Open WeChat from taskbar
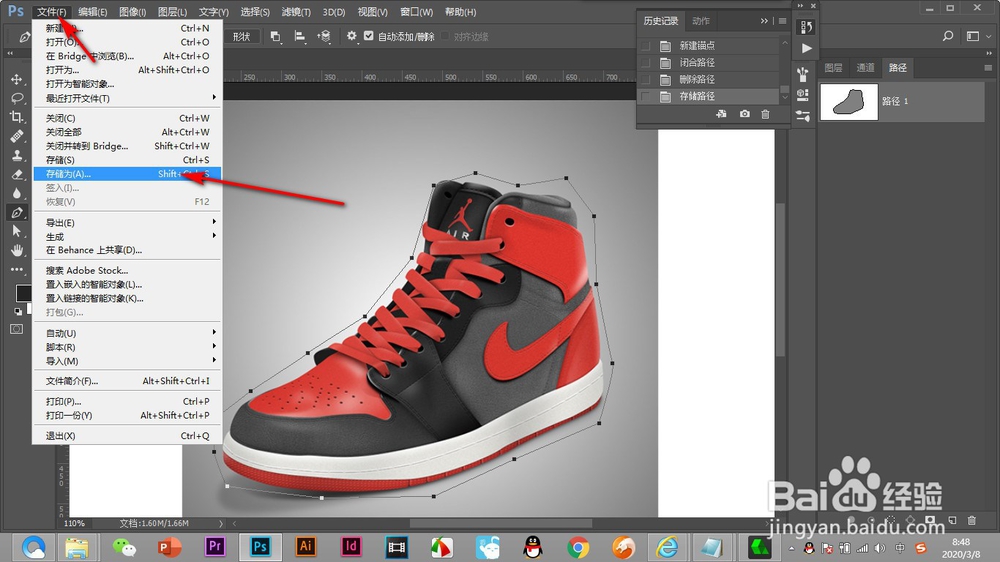Image resolution: width=1000 pixels, height=562 pixels. click(124, 547)
